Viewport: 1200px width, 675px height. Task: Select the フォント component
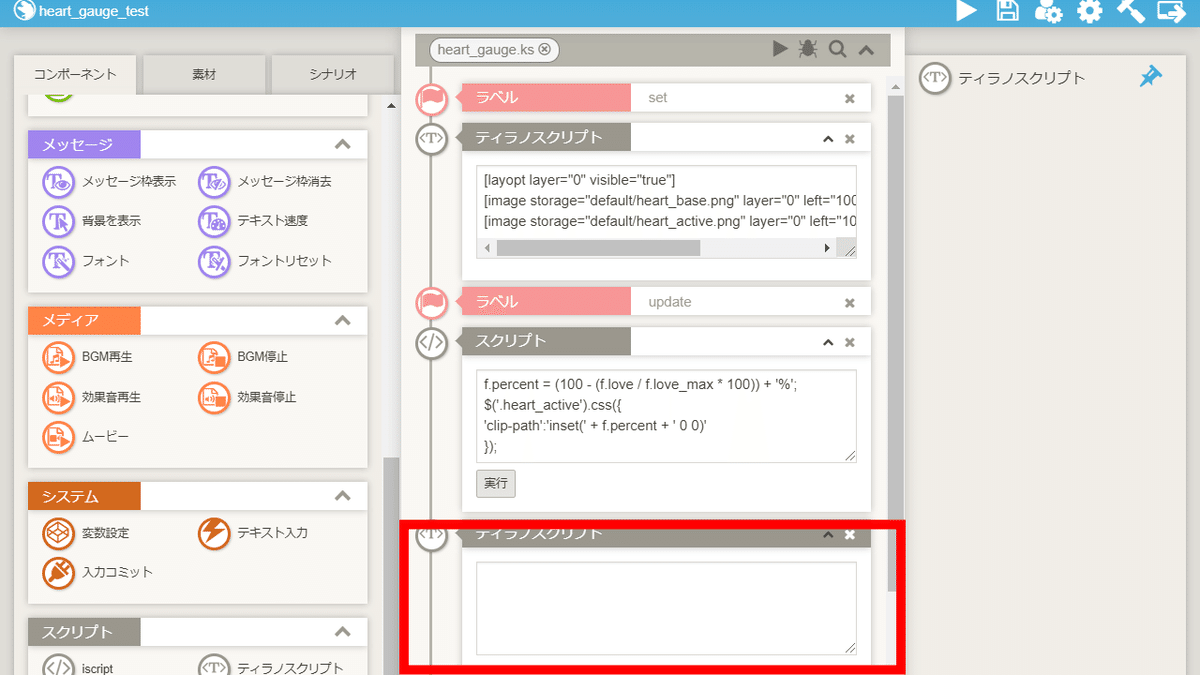86,261
